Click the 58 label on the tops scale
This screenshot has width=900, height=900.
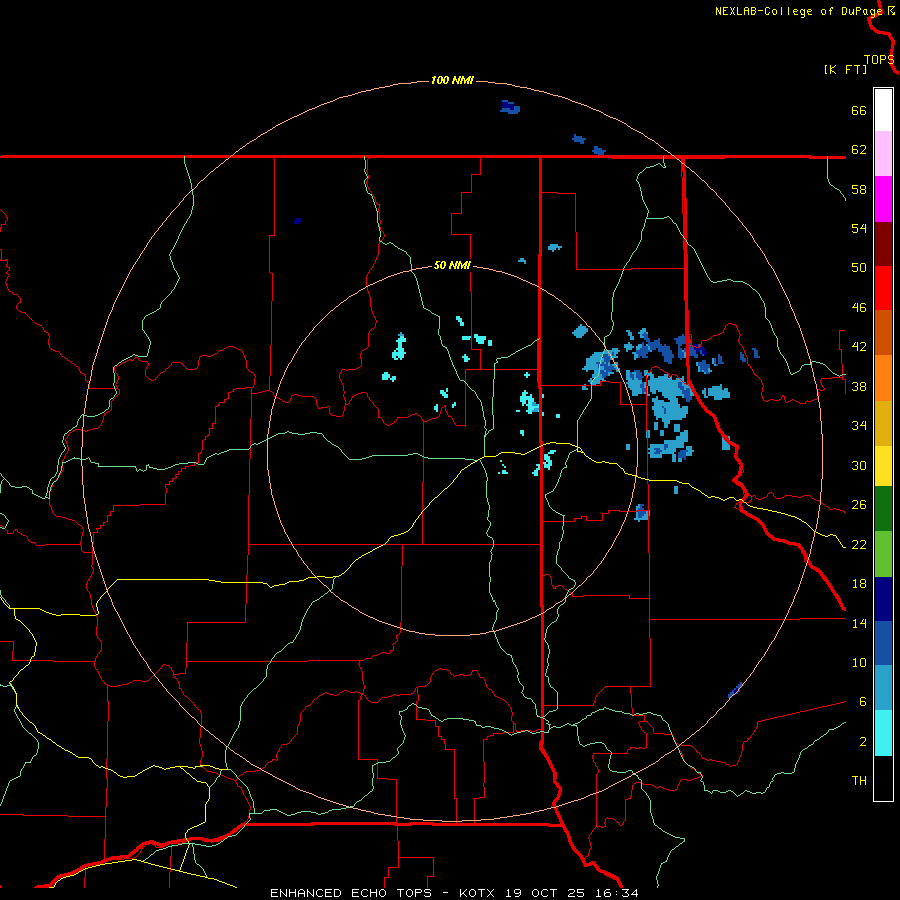tap(859, 189)
